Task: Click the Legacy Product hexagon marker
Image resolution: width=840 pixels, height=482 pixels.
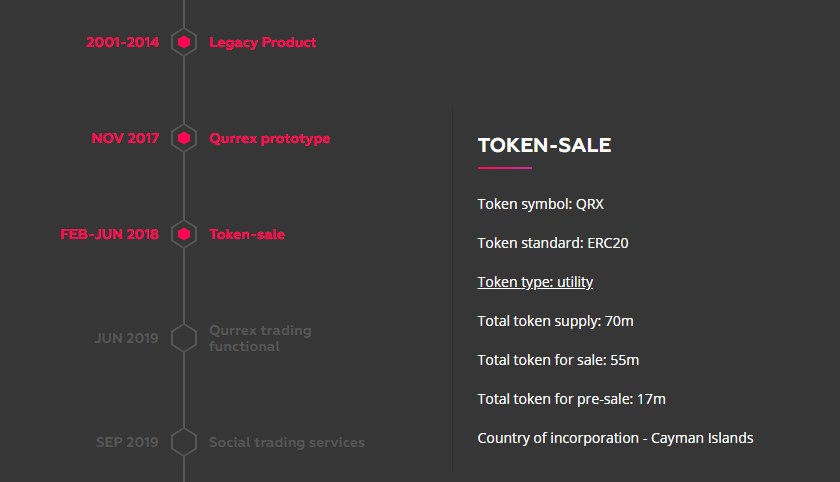Action: tap(184, 42)
